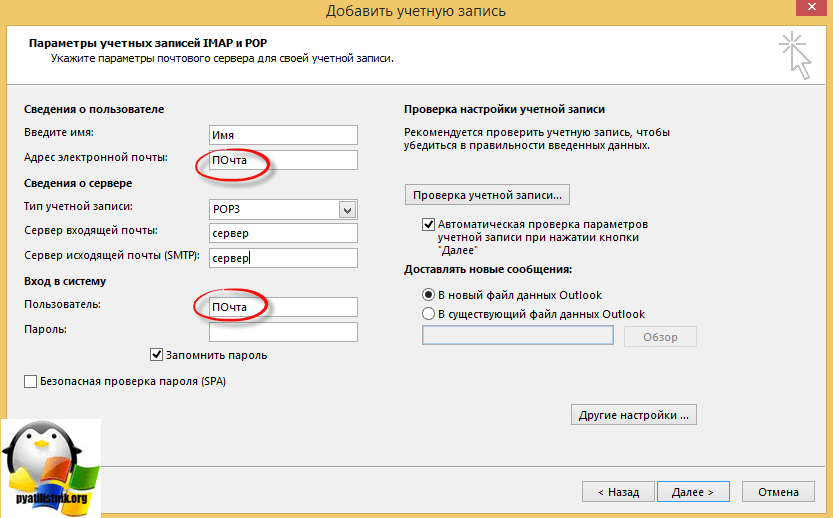Click the Обзор browse button
Screen dimensions: 833x518
tap(660, 337)
